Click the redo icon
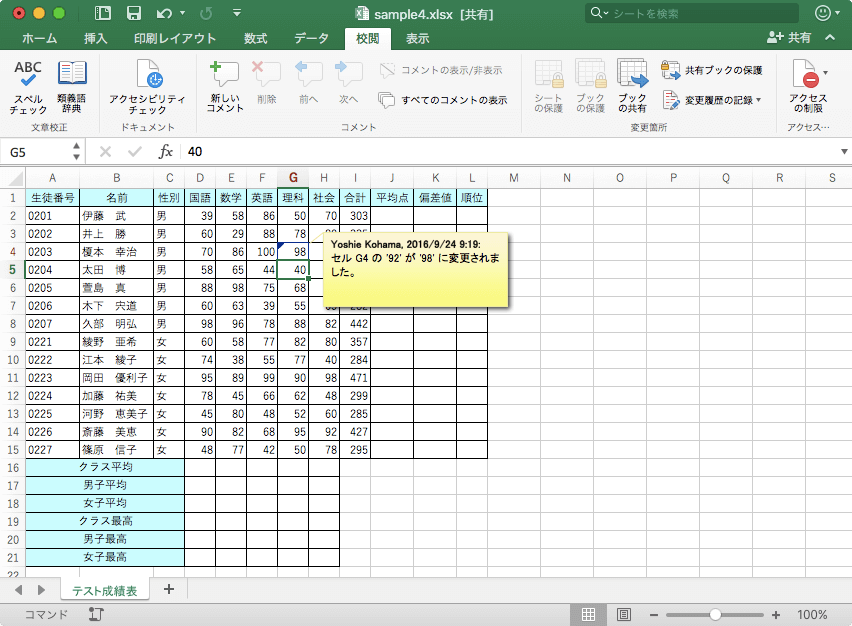The height and width of the screenshot is (626, 852). (x=206, y=13)
